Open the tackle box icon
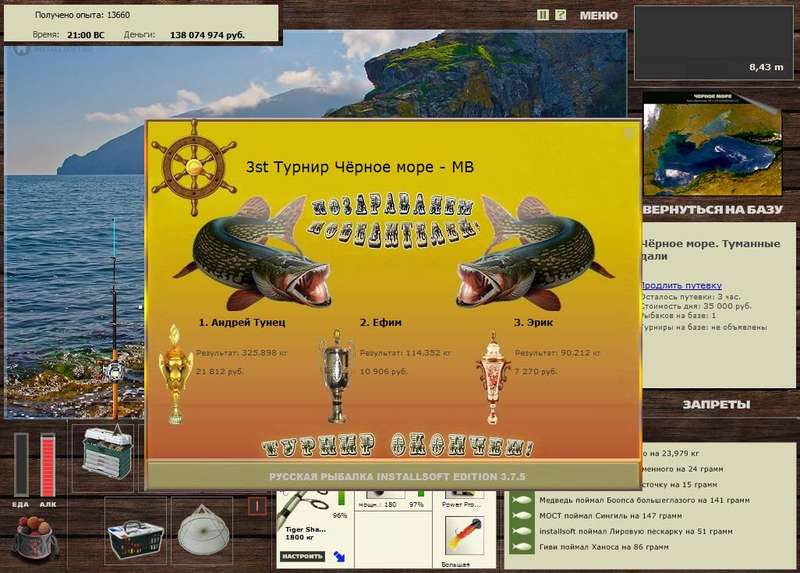The width and height of the screenshot is (800, 573). 107,453
